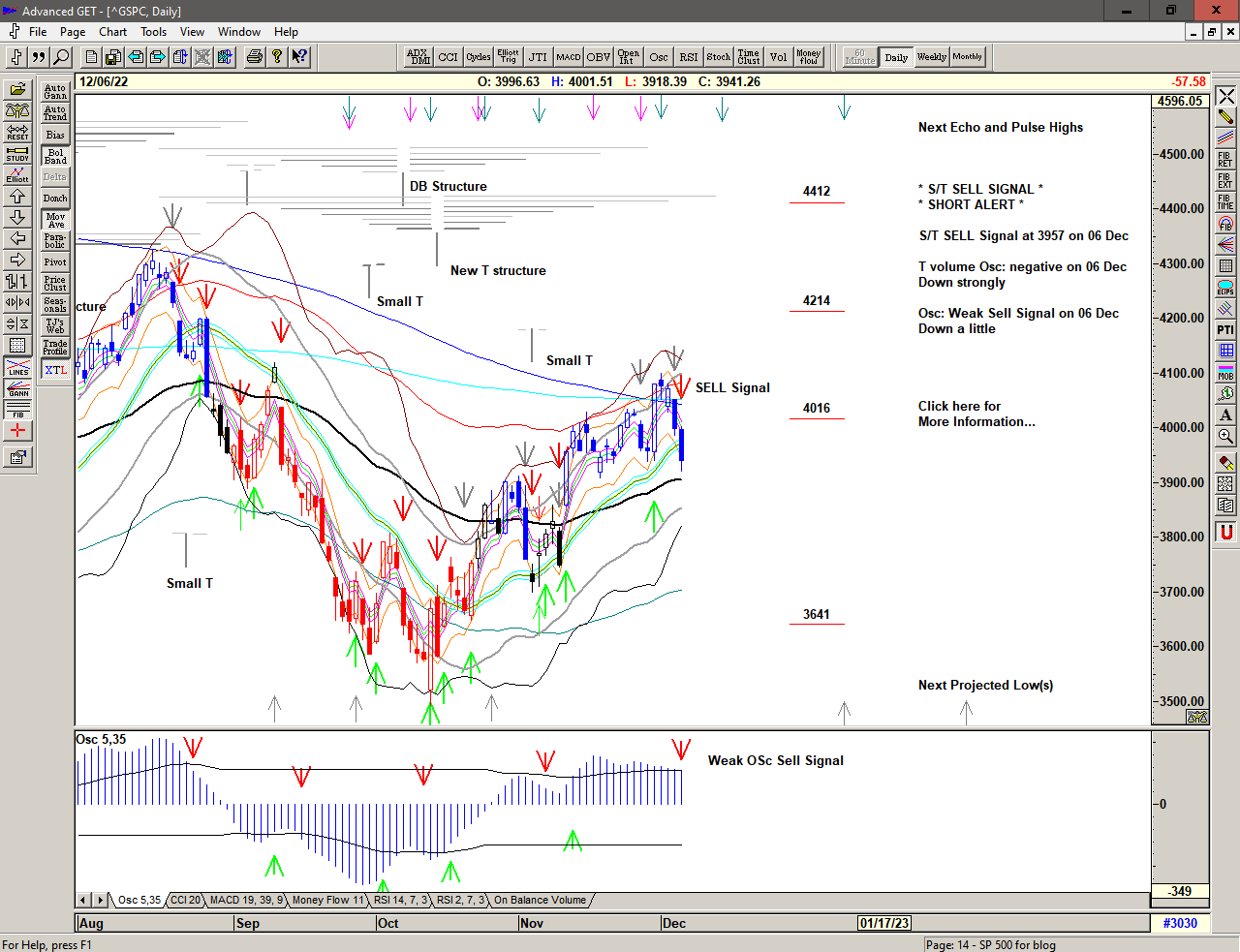Toggle the Bol Band study

click(55, 156)
